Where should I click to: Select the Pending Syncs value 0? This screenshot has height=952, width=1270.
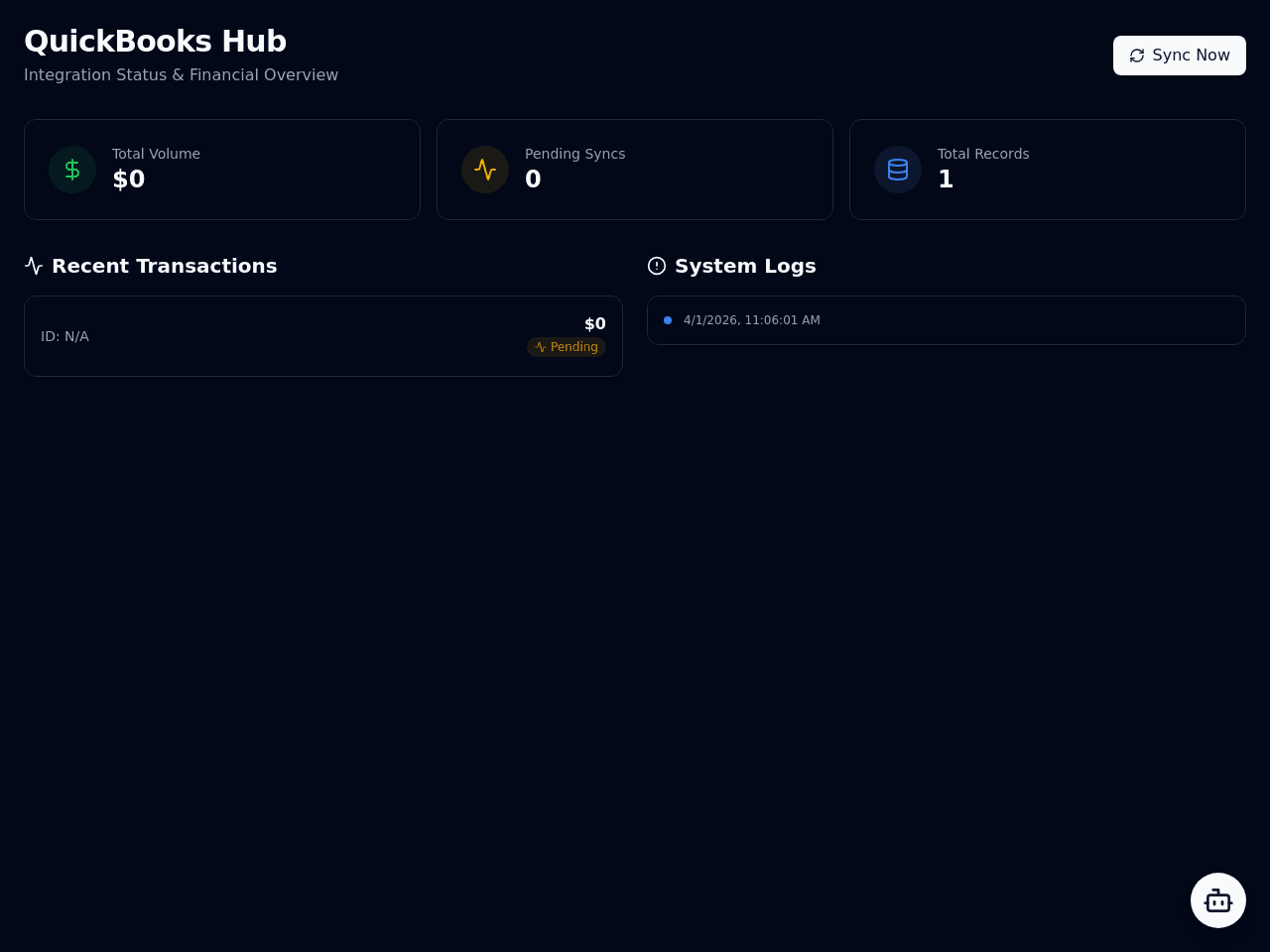click(x=533, y=179)
